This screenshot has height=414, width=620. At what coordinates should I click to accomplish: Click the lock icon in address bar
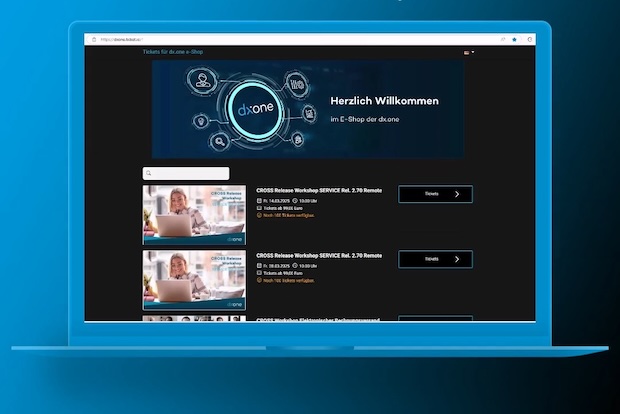coord(94,39)
